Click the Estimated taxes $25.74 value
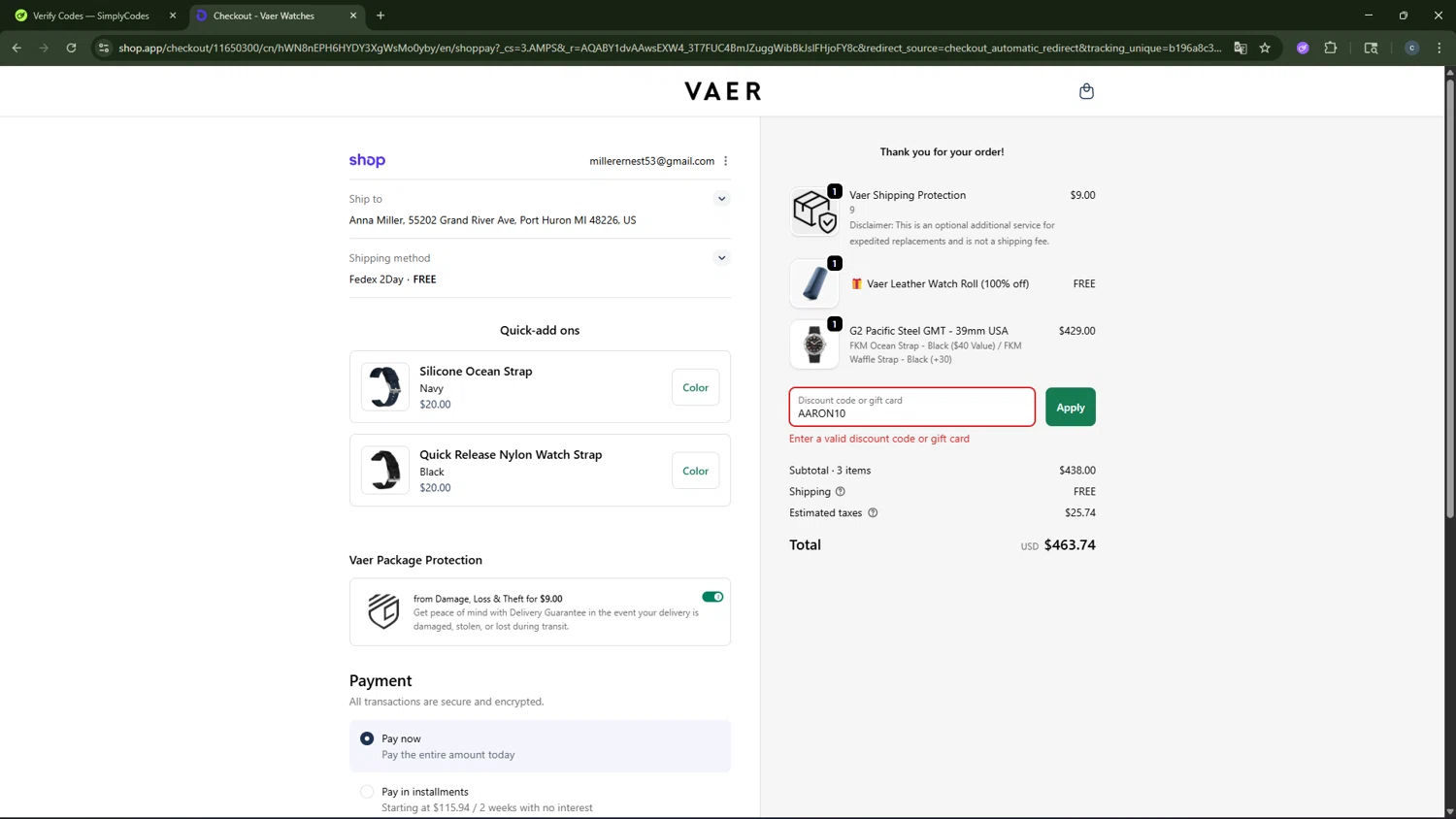 [x=1079, y=513]
